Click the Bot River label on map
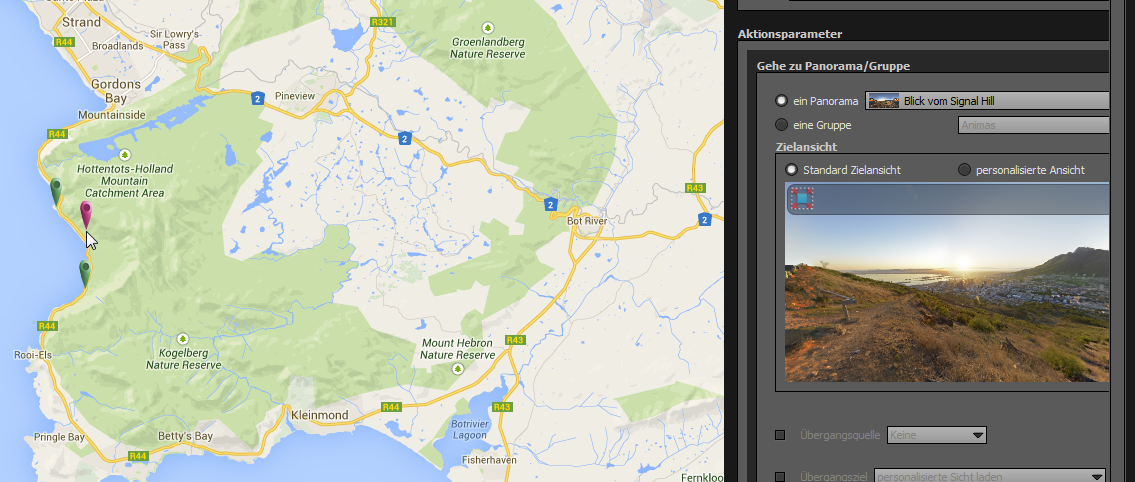The image size is (1135, 482). [x=588, y=219]
